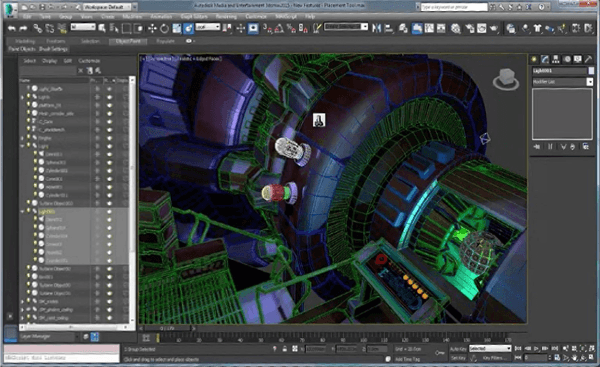The image size is (600, 367).
Task: Click the ViewCube in the viewport
Action: (506, 79)
